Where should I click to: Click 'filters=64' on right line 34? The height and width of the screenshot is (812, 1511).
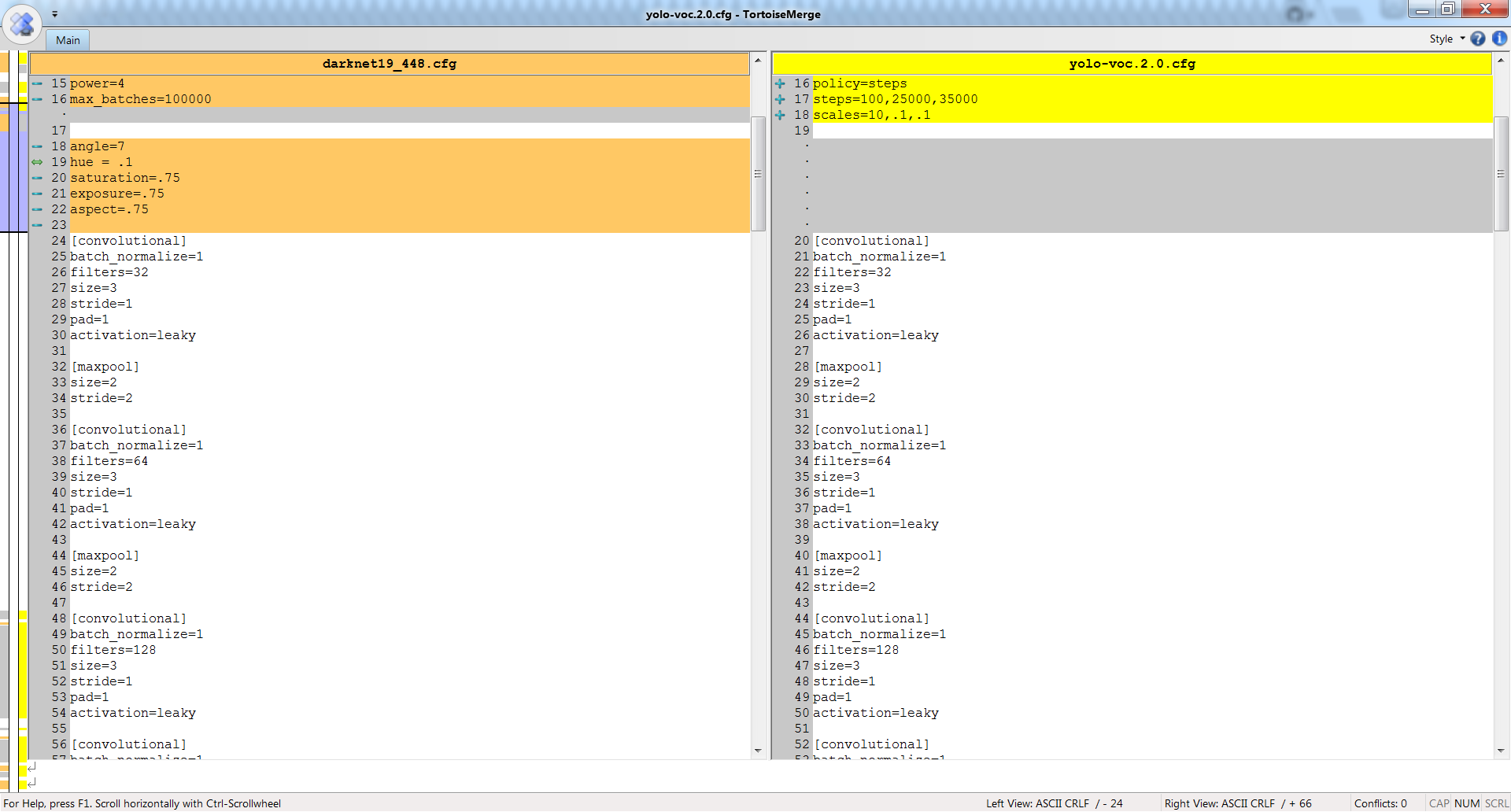tap(852, 461)
